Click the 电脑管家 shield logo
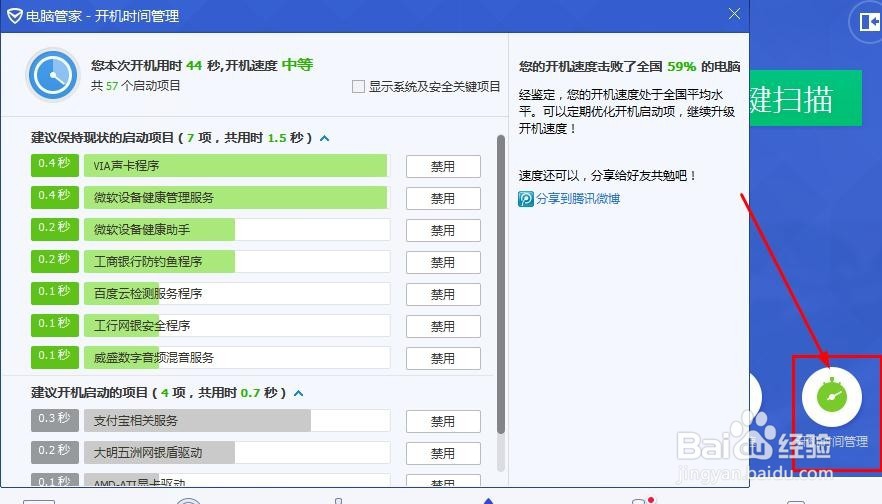882x504 pixels. point(15,16)
